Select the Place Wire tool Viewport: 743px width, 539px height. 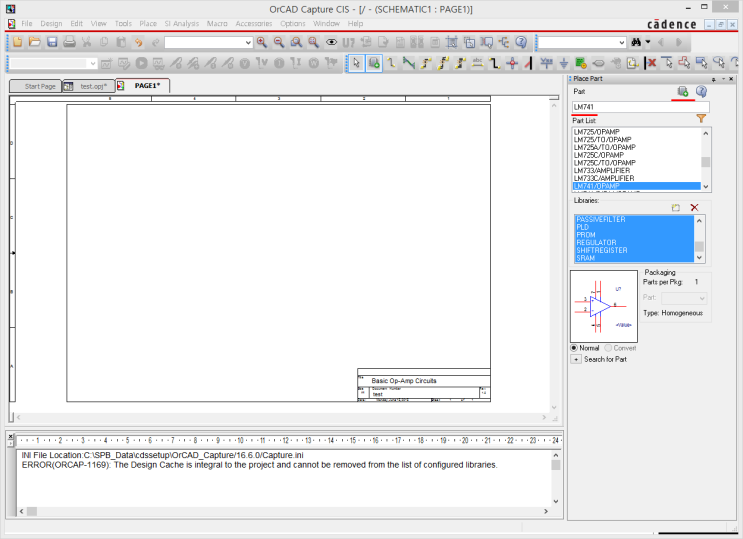[391, 63]
